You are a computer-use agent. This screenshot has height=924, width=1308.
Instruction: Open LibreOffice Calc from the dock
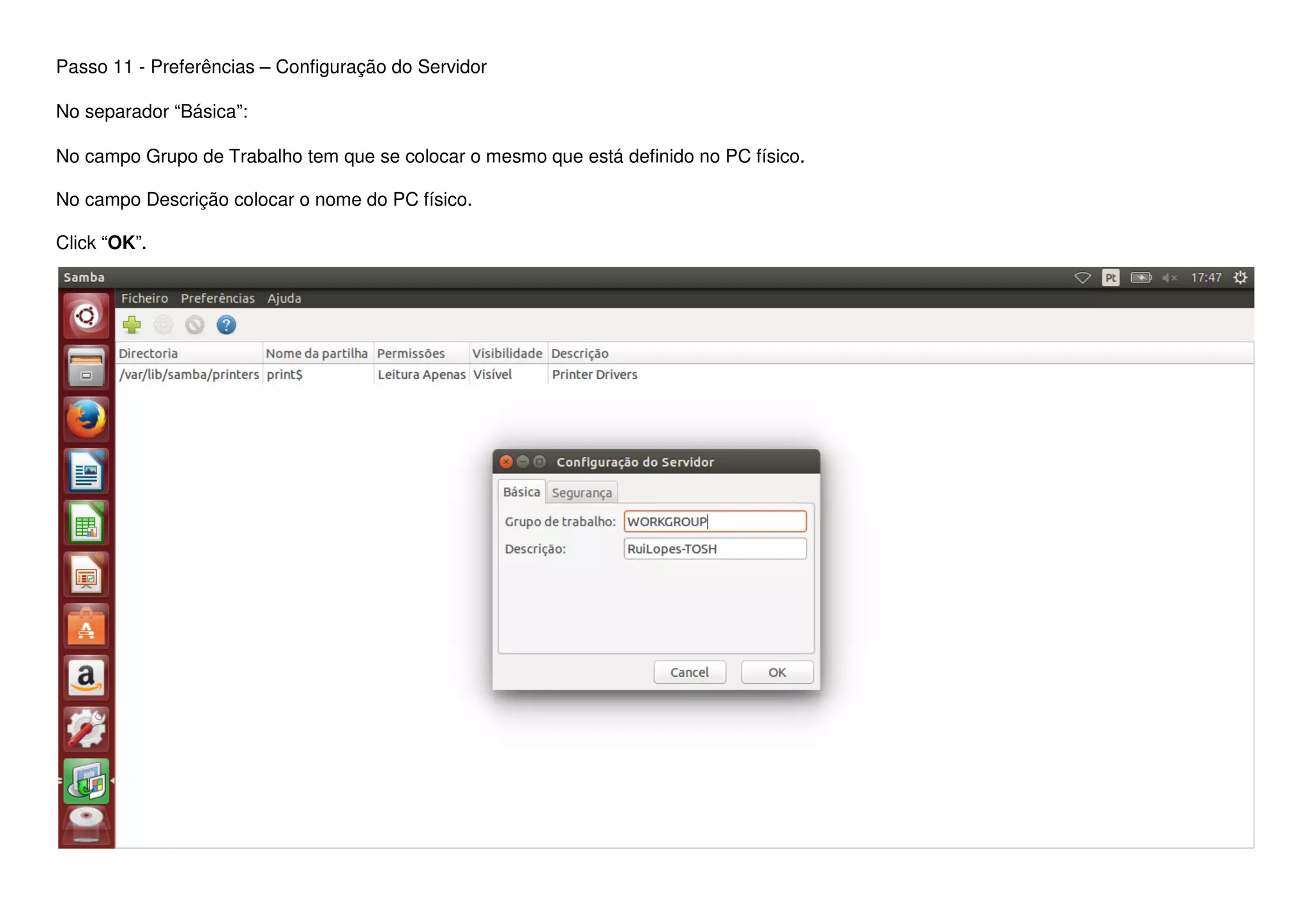[x=86, y=523]
